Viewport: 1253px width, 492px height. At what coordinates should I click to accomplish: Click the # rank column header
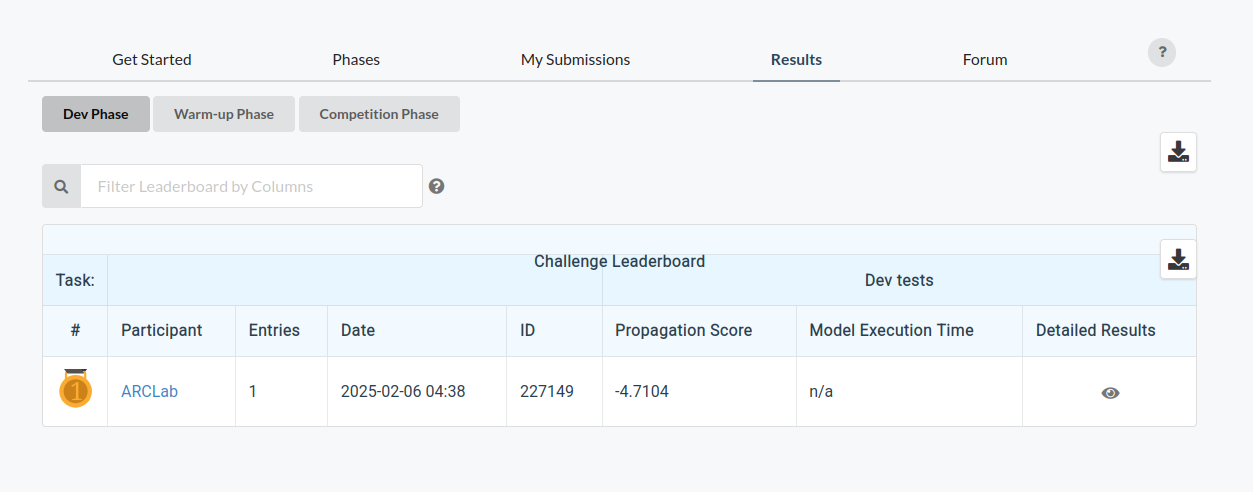click(x=75, y=330)
